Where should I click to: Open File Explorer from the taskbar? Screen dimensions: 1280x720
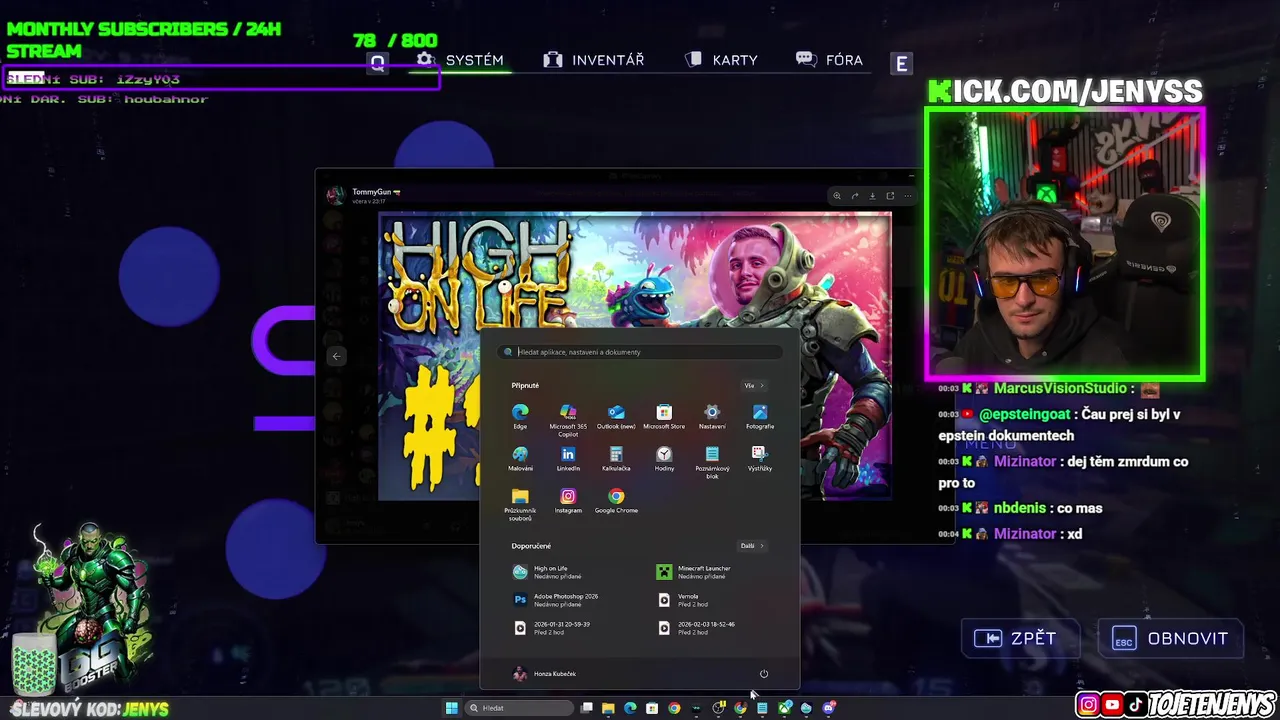(x=608, y=708)
